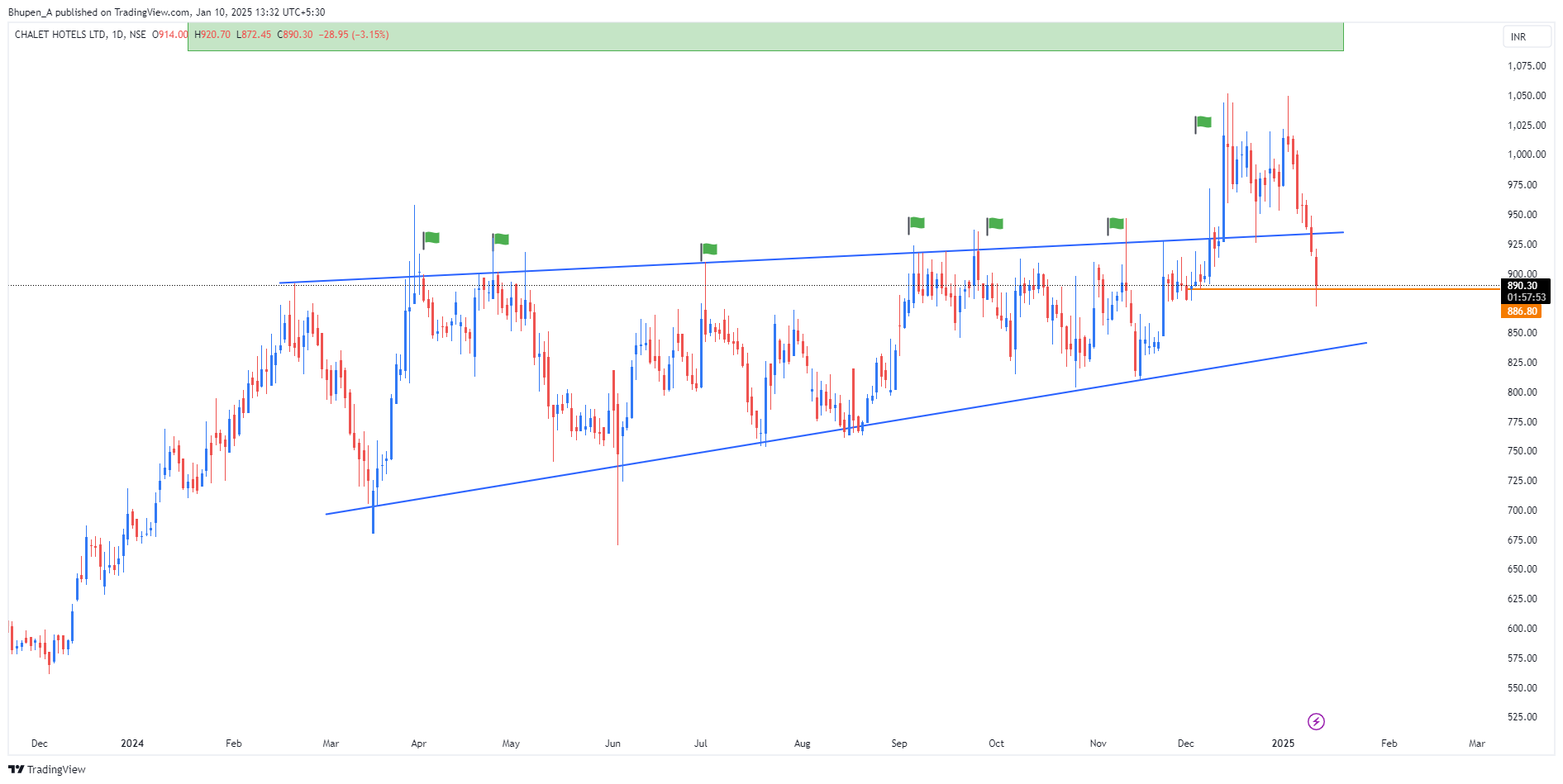Click the orange 886.80 price label
The image size is (1563, 784).
[1522, 311]
